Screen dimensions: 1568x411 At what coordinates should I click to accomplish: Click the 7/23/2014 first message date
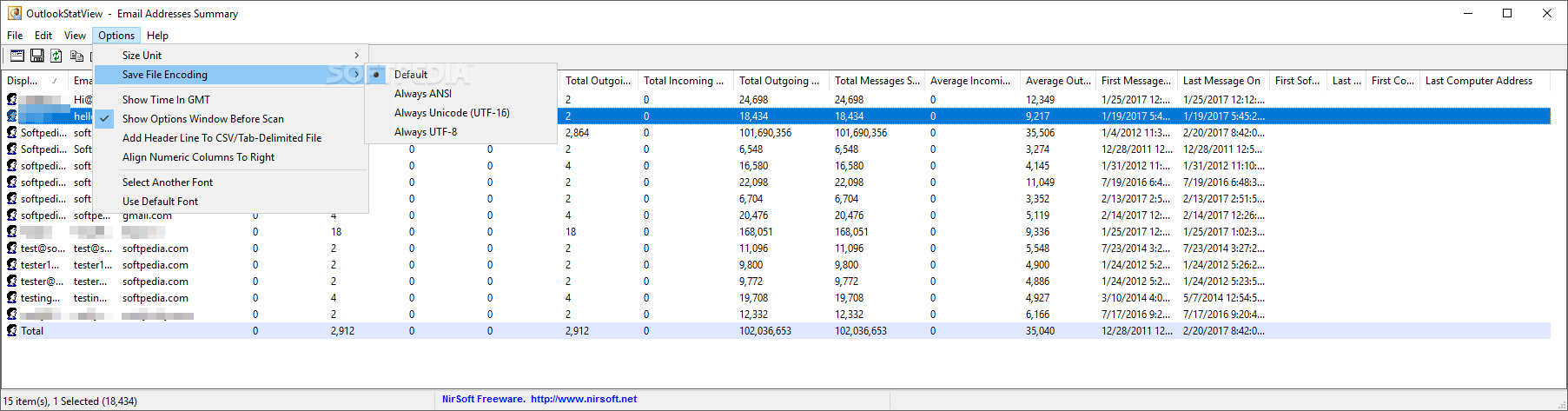[1136, 249]
